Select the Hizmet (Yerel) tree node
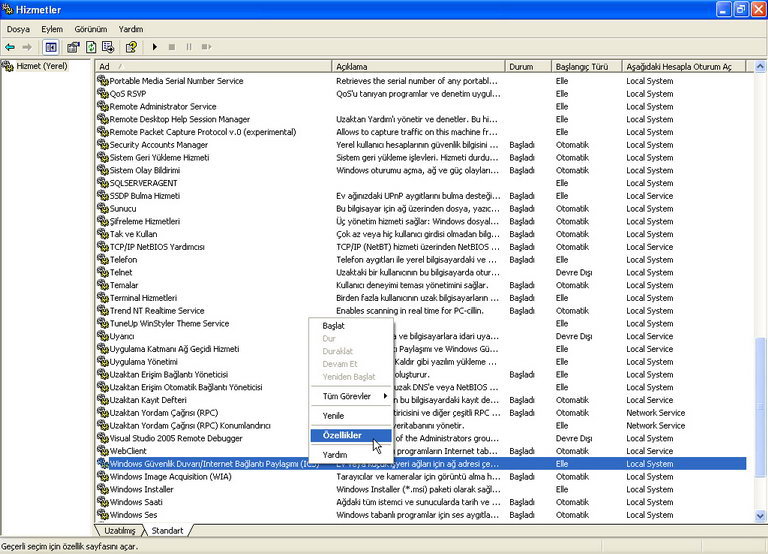This screenshot has width=768, height=554. pyautogui.click(x=42, y=66)
